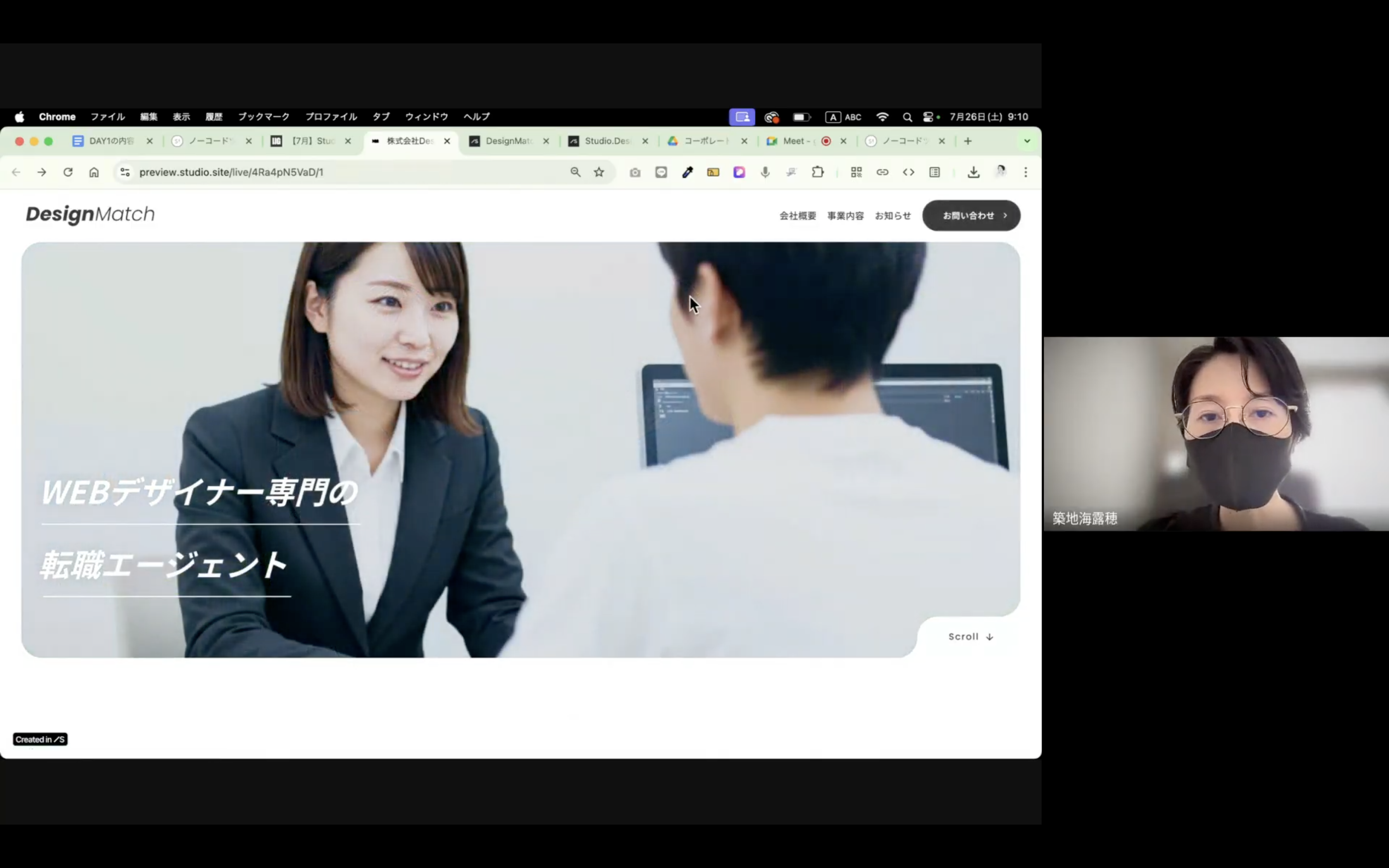
Task: Open macOS Control Center in menu bar
Action: click(x=928, y=117)
